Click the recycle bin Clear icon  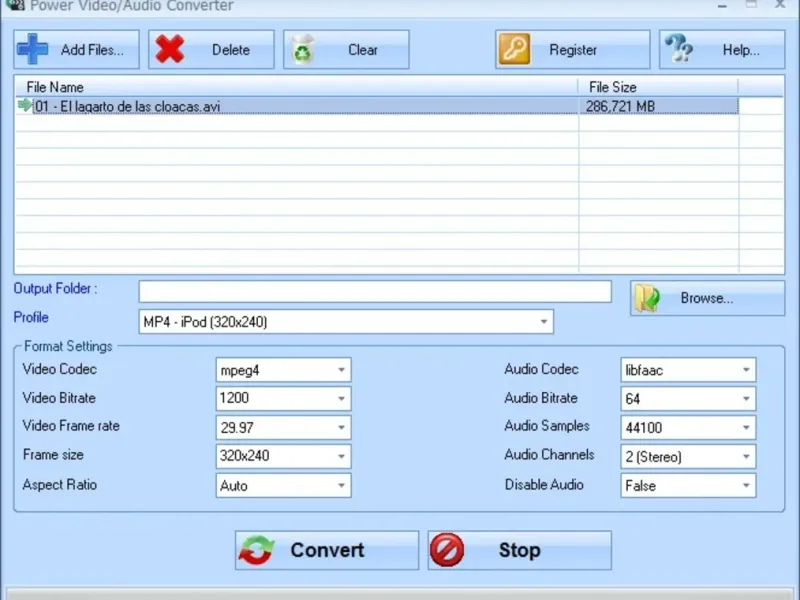click(303, 49)
